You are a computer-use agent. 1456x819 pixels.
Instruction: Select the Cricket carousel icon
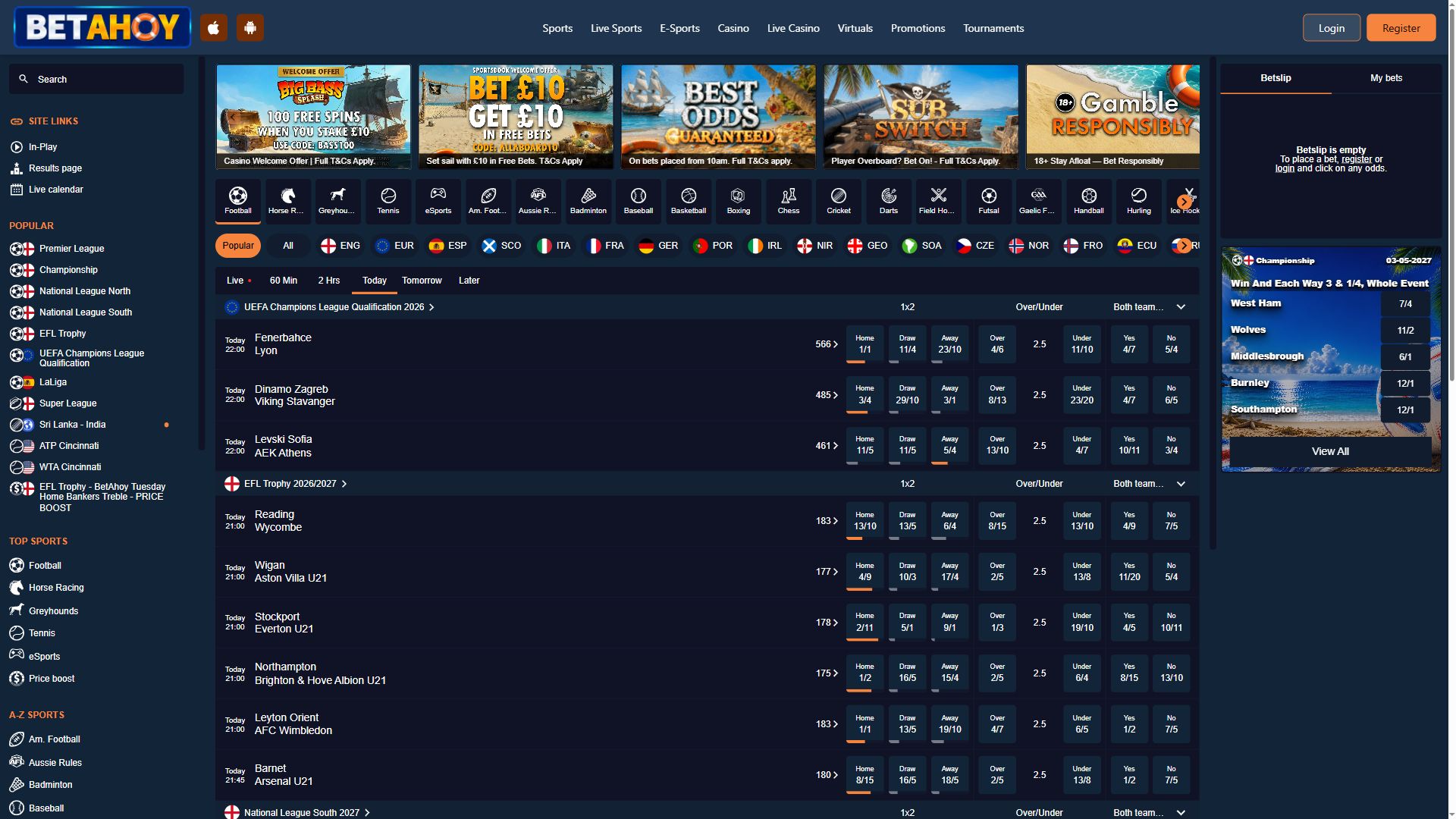[x=839, y=201]
